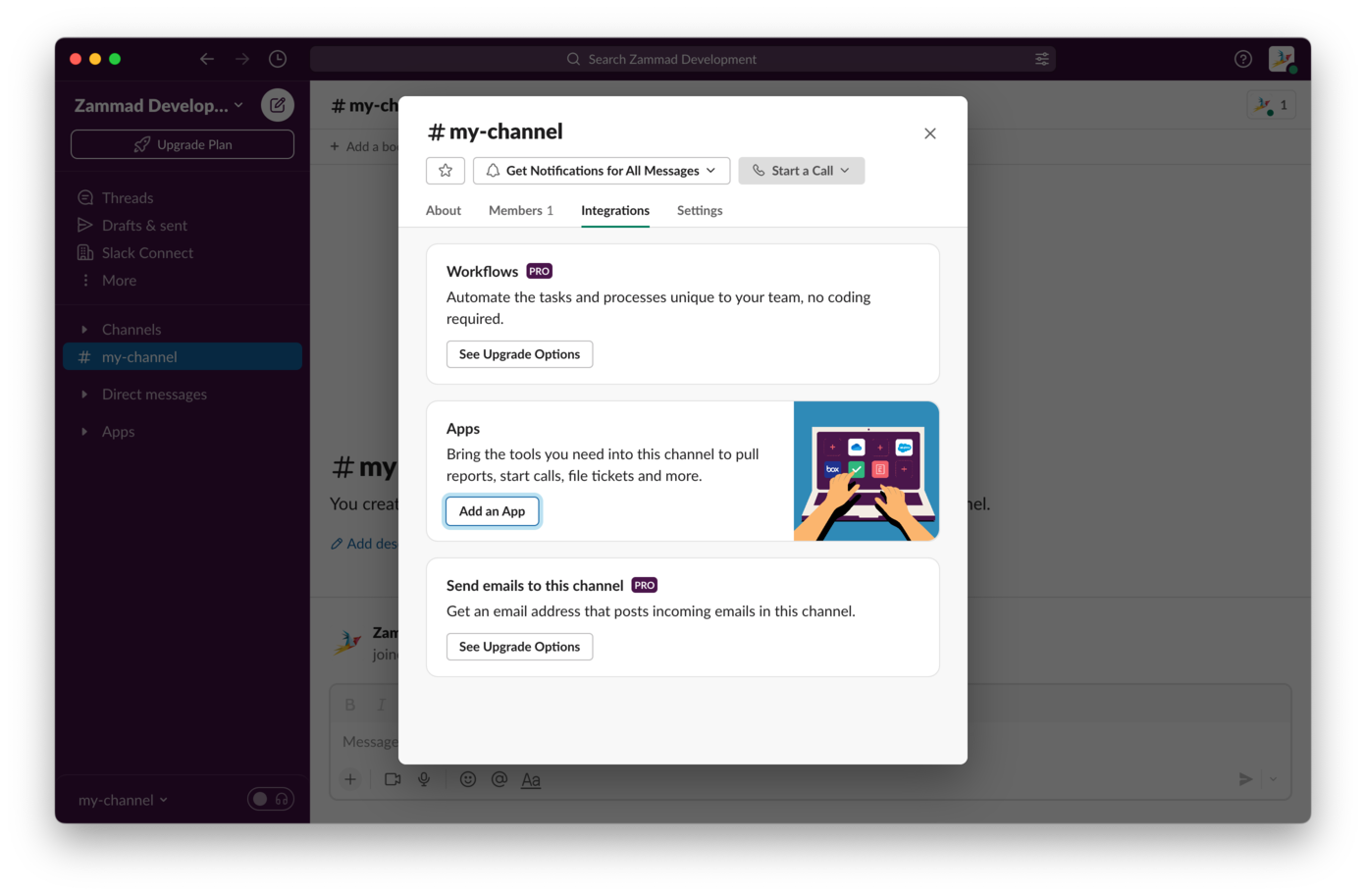Toggle the huddle headphones switch
Screen dimensions: 1366x896
(271, 799)
